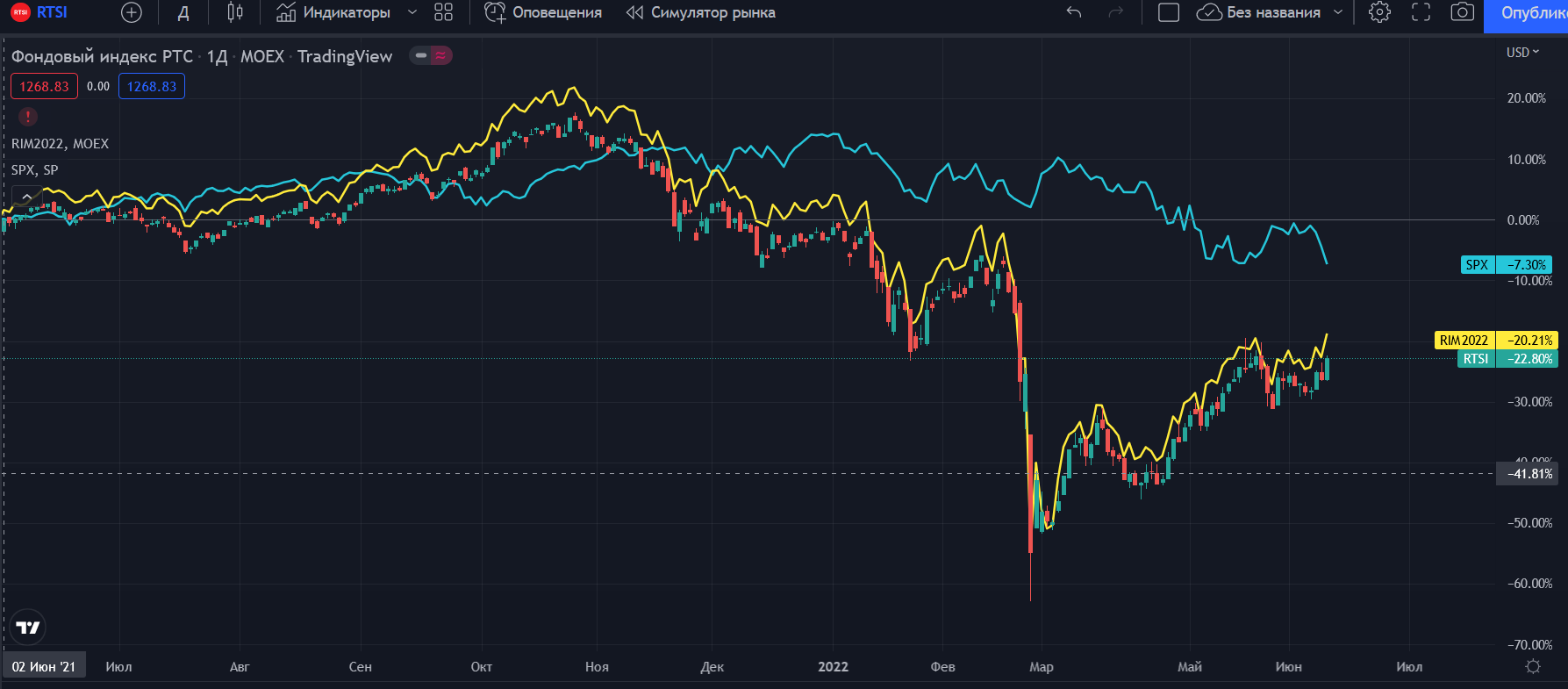Click the red exclamation warning icon

click(28, 116)
